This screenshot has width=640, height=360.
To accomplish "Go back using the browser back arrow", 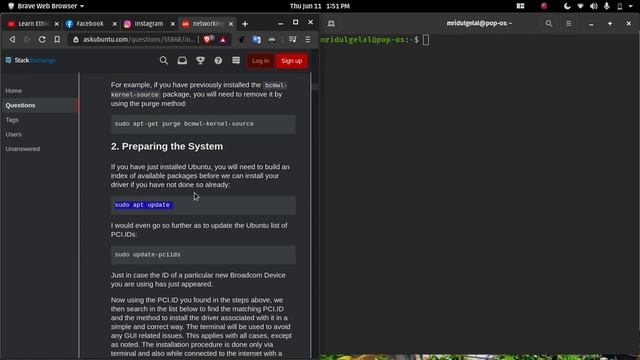I will (x=12, y=40).
